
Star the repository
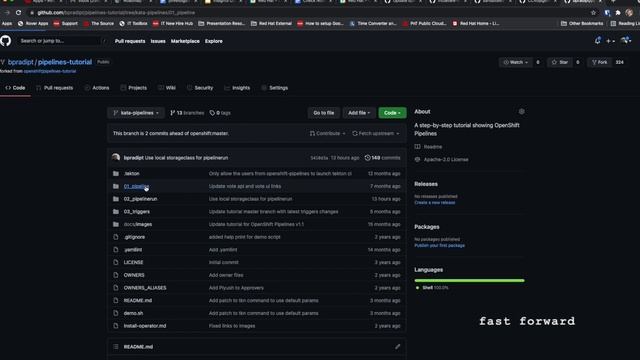click(560, 62)
